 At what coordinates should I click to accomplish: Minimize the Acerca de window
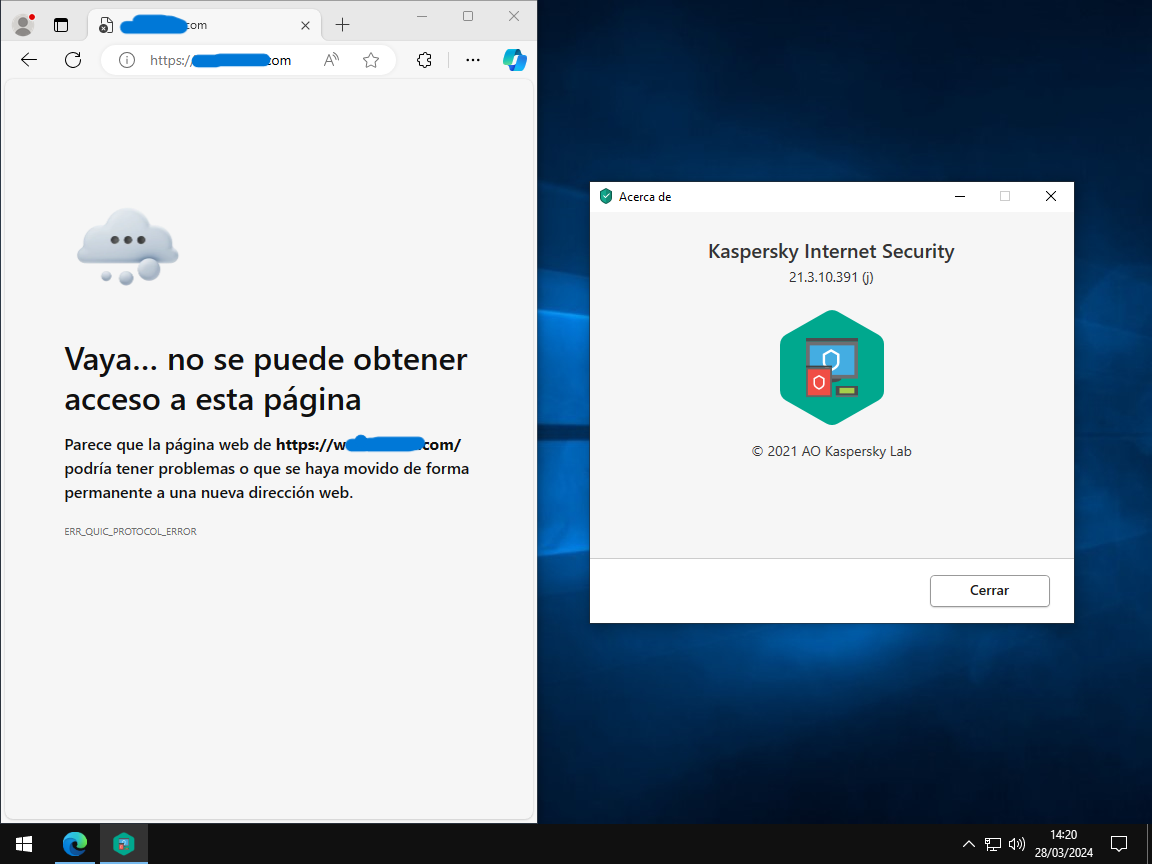[x=960, y=196]
